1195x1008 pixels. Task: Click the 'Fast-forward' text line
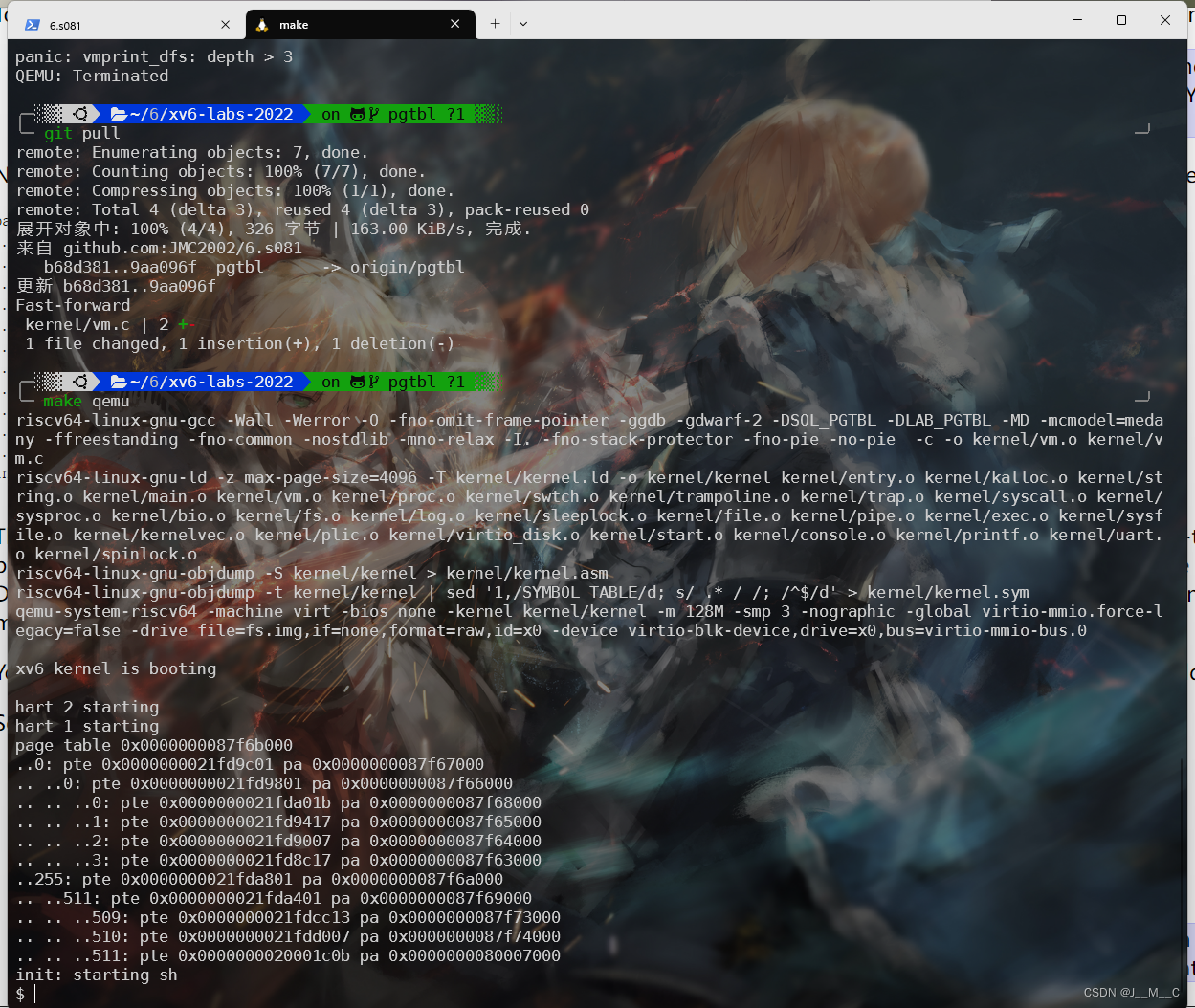(x=73, y=305)
